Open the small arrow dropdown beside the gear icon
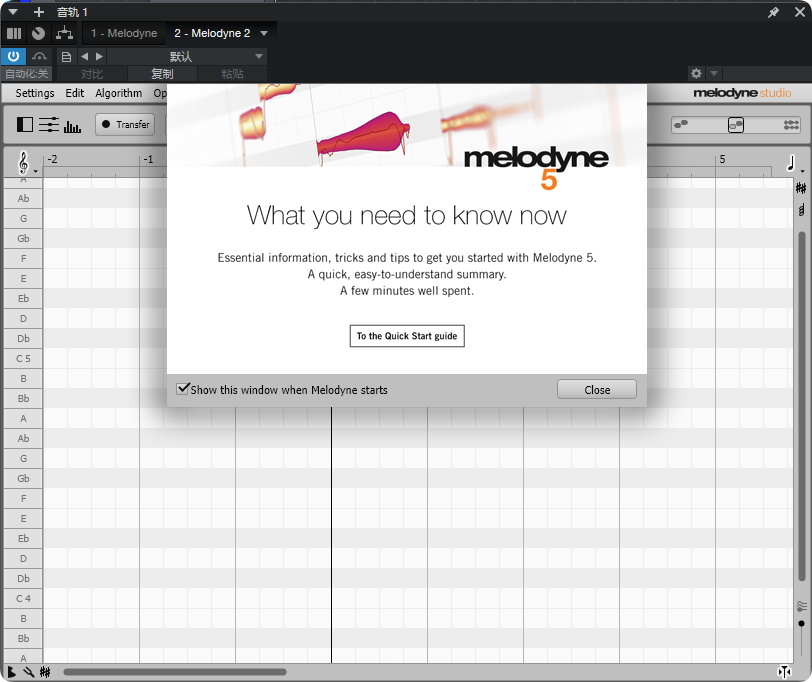 pos(712,73)
